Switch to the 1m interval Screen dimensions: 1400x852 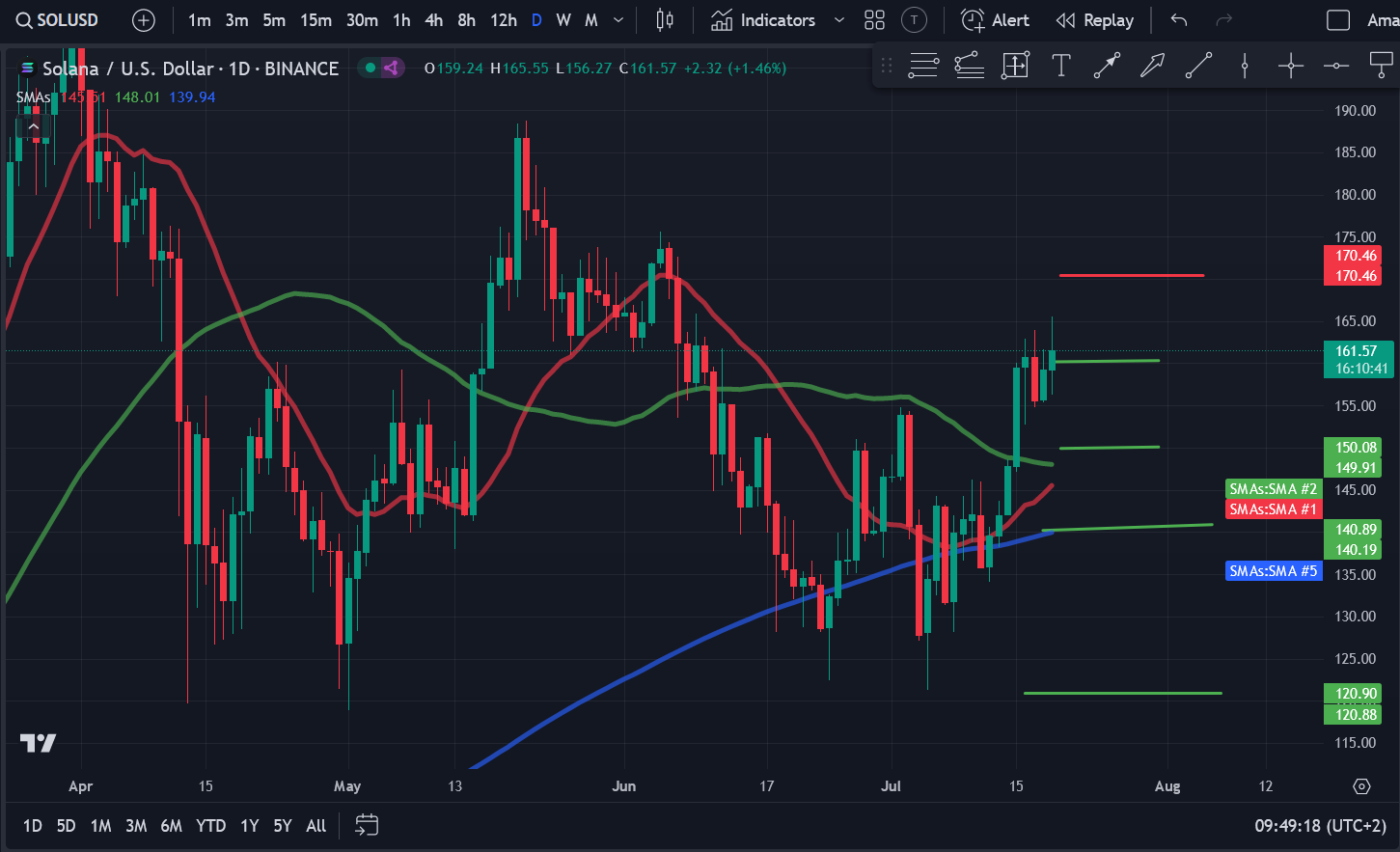click(200, 19)
